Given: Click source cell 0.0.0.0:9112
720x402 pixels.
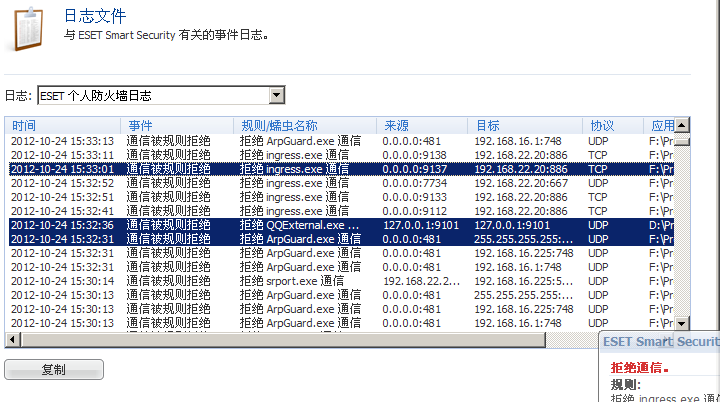Looking at the screenshot, I should (414, 211).
